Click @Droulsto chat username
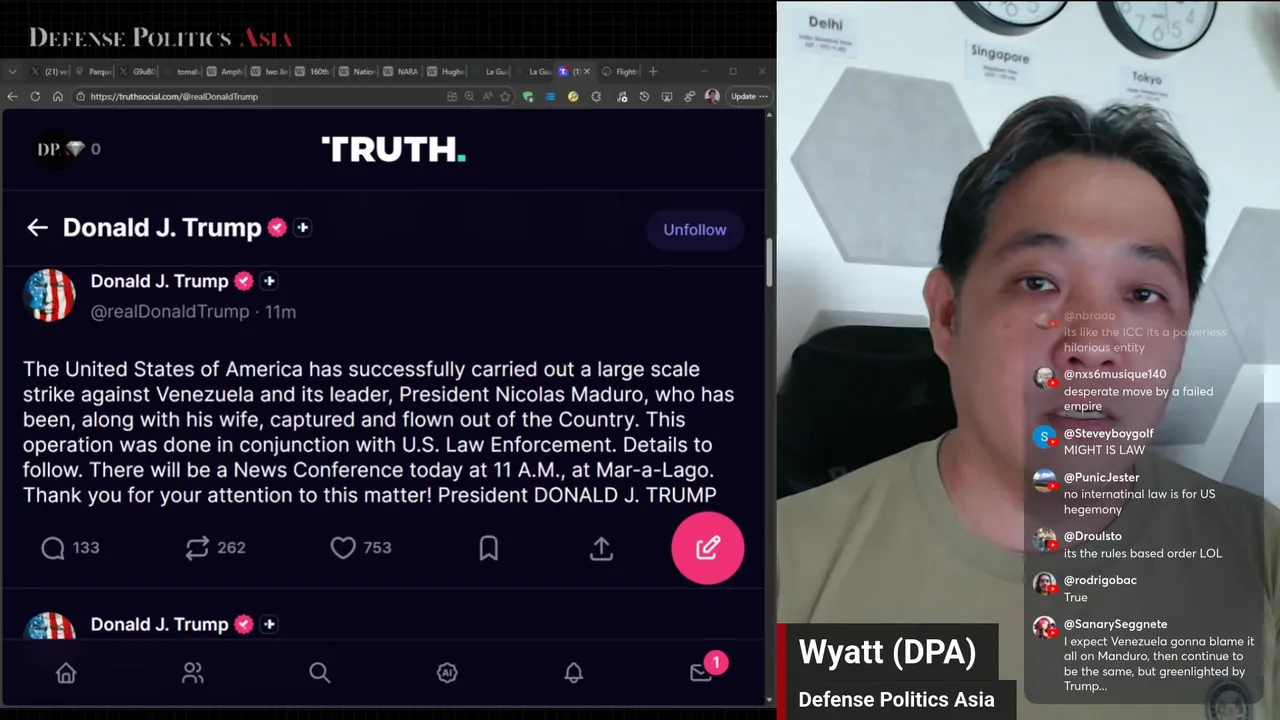1280x720 pixels. click(1092, 536)
